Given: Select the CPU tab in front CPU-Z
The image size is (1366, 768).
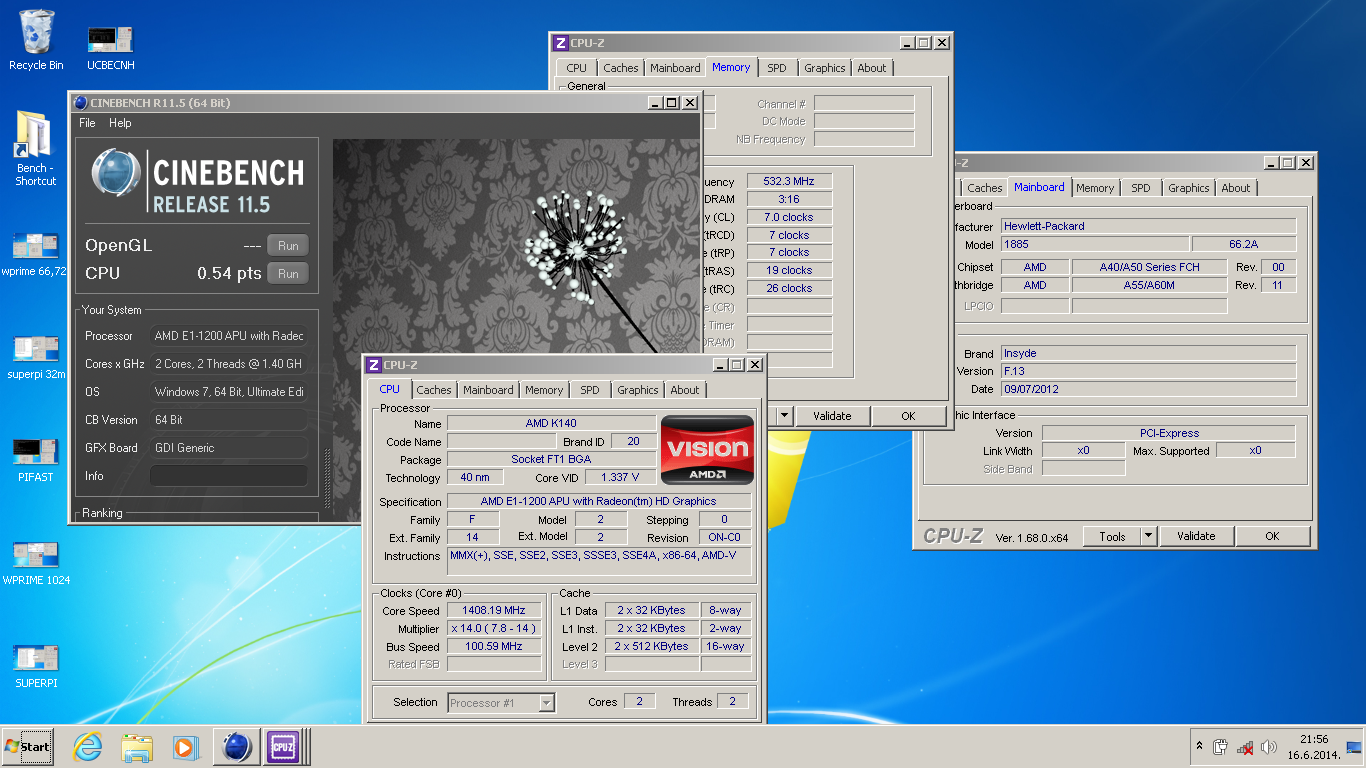Looking at the screenshot, I should [390, 390].
